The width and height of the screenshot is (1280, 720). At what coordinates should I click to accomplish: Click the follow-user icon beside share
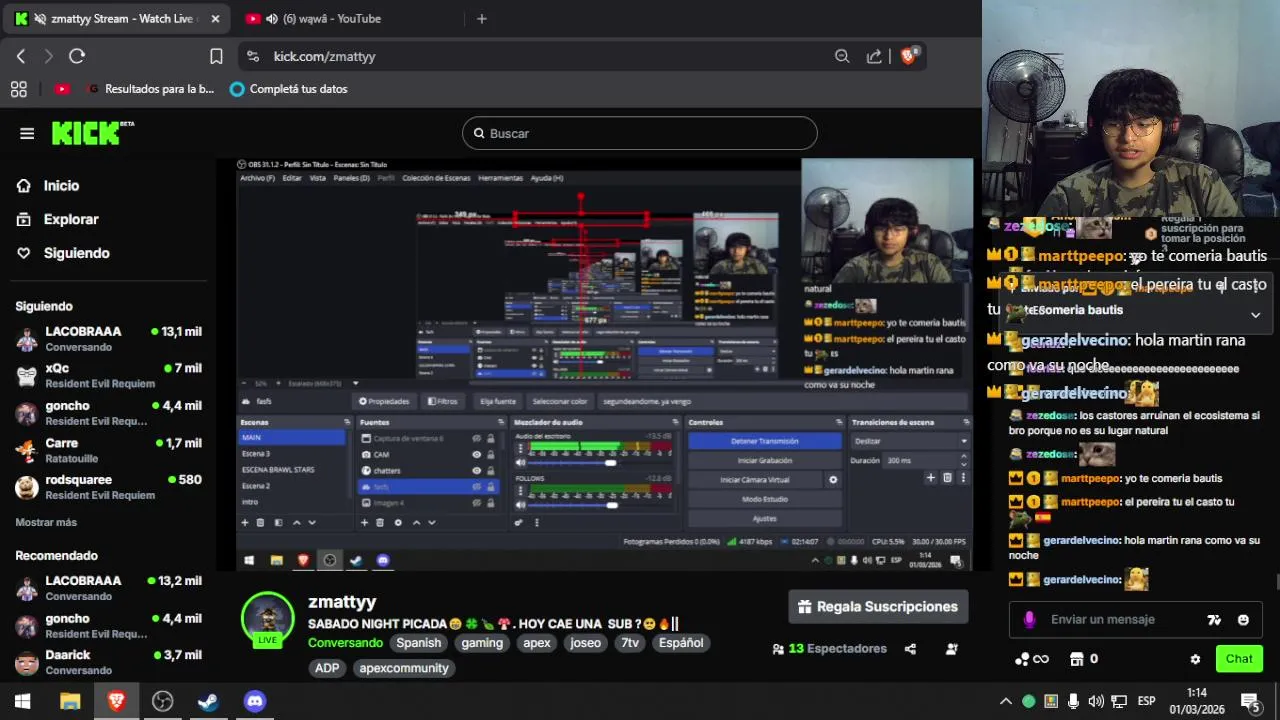coord(952,649)
